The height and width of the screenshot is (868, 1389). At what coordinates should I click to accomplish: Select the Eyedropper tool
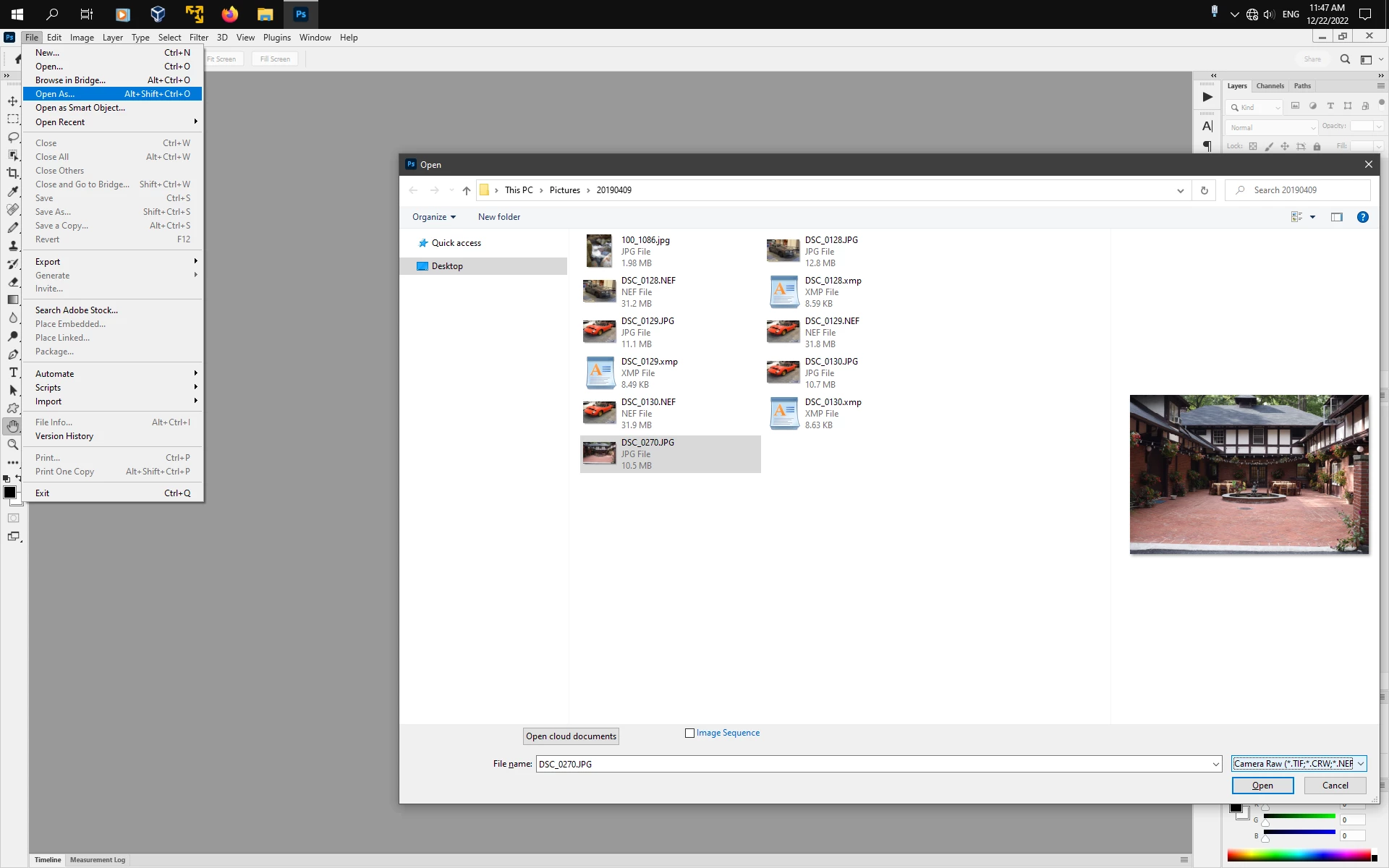tap(13, 192)
